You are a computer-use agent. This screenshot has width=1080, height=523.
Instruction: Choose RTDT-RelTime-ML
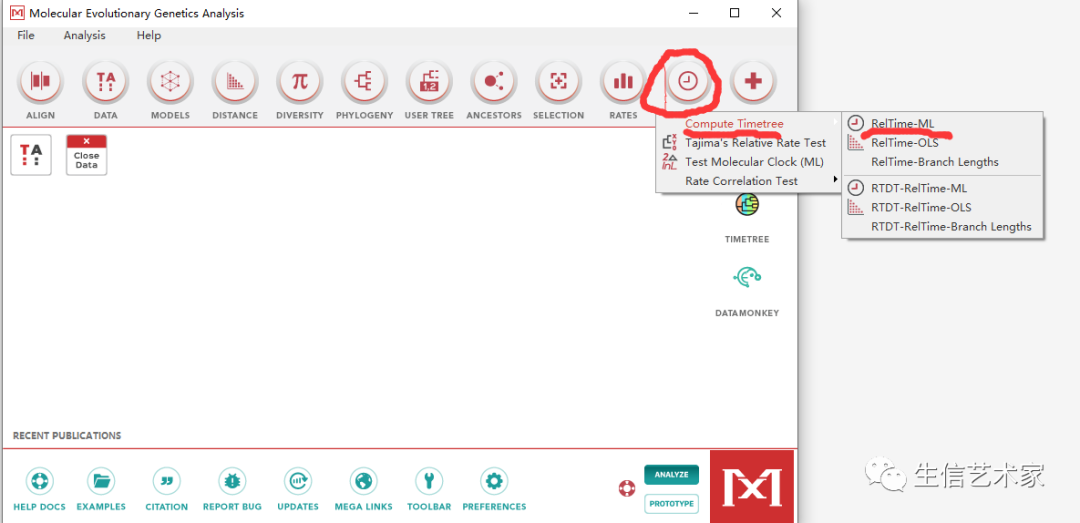pos(943,187)
